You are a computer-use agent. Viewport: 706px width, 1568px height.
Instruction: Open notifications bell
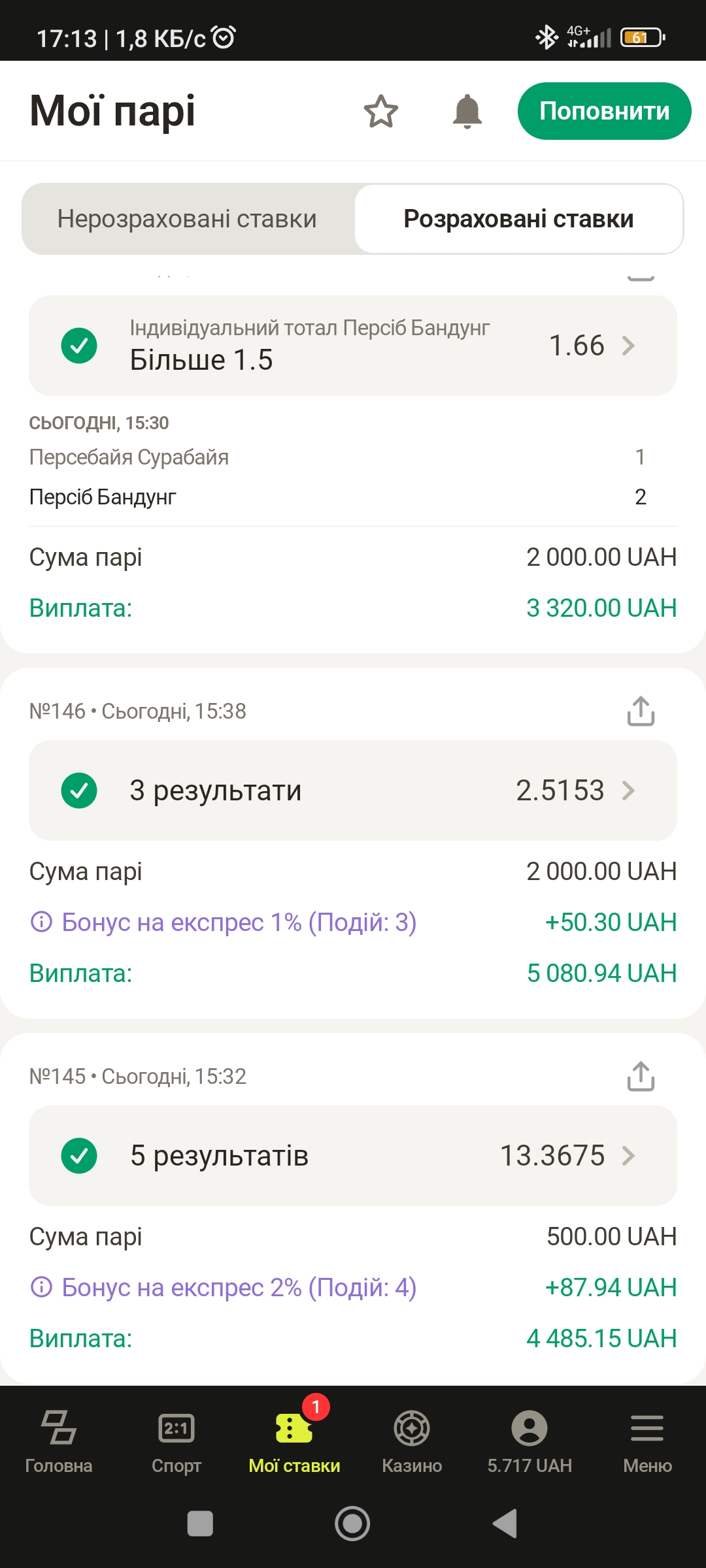pos(467,111)
